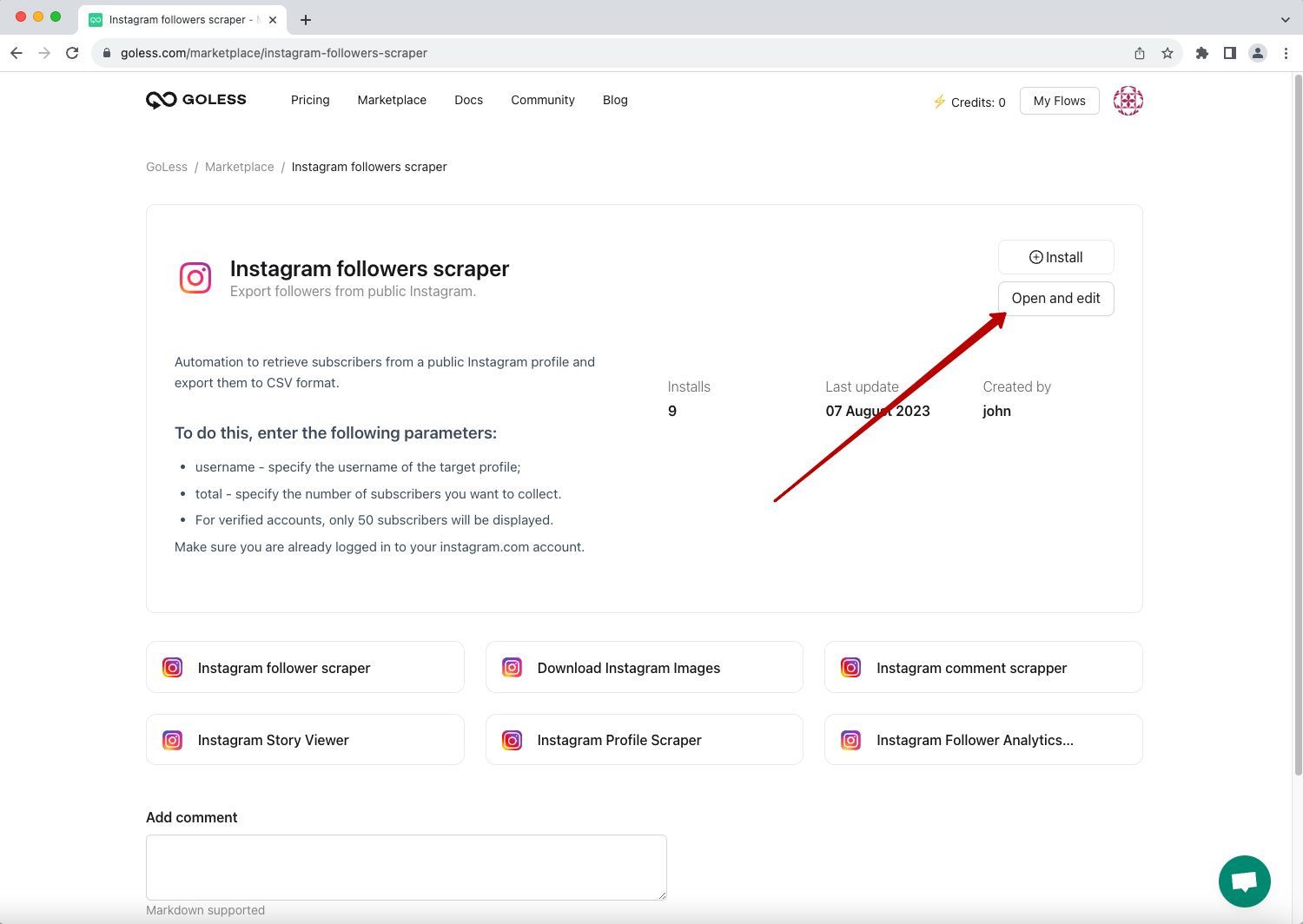Click Instagram icon on Download Instagram Images card
Image resolution: width=1303 pixels, height=924 pixels.
point(513,668)
